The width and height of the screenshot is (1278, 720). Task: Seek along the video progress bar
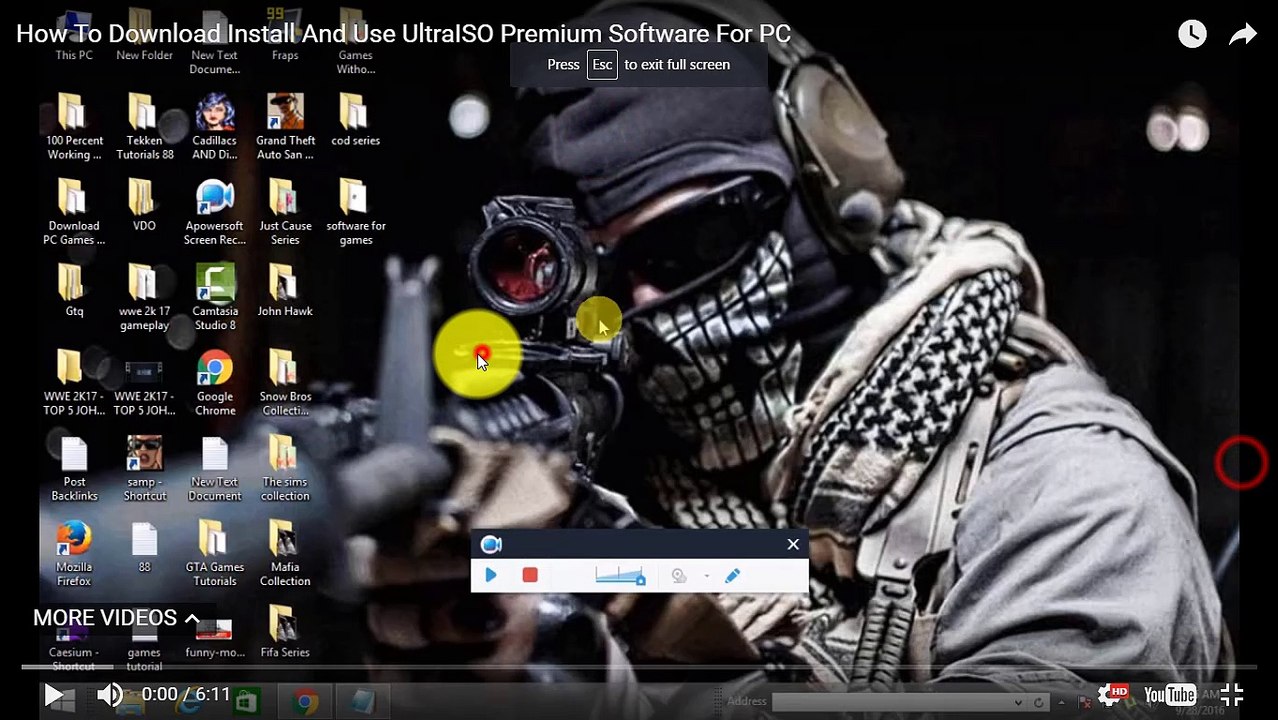tap(639, 668)
